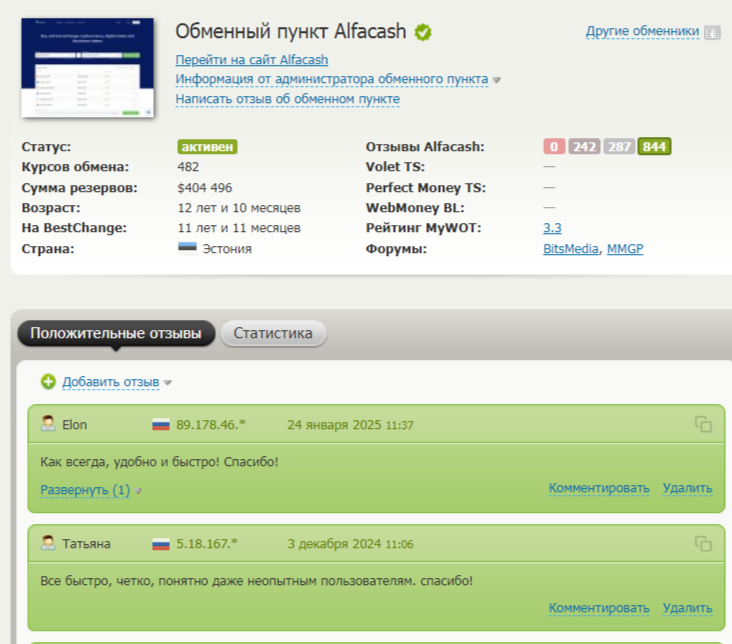Click Комментировать on Elon's review

pyautogui.click(x=599, y=488)
